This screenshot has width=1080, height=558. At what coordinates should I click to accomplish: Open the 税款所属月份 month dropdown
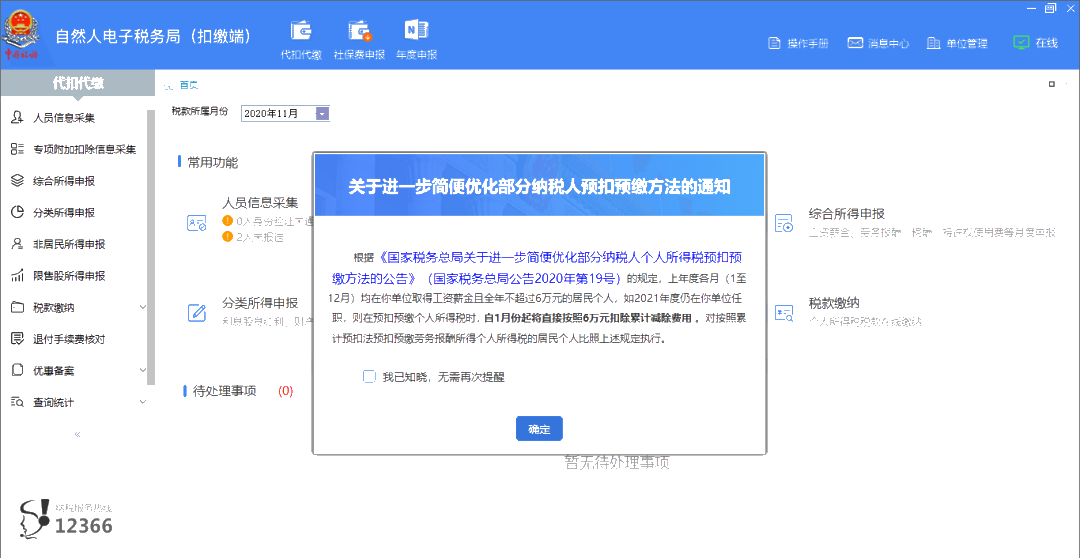tap(322, 114)
